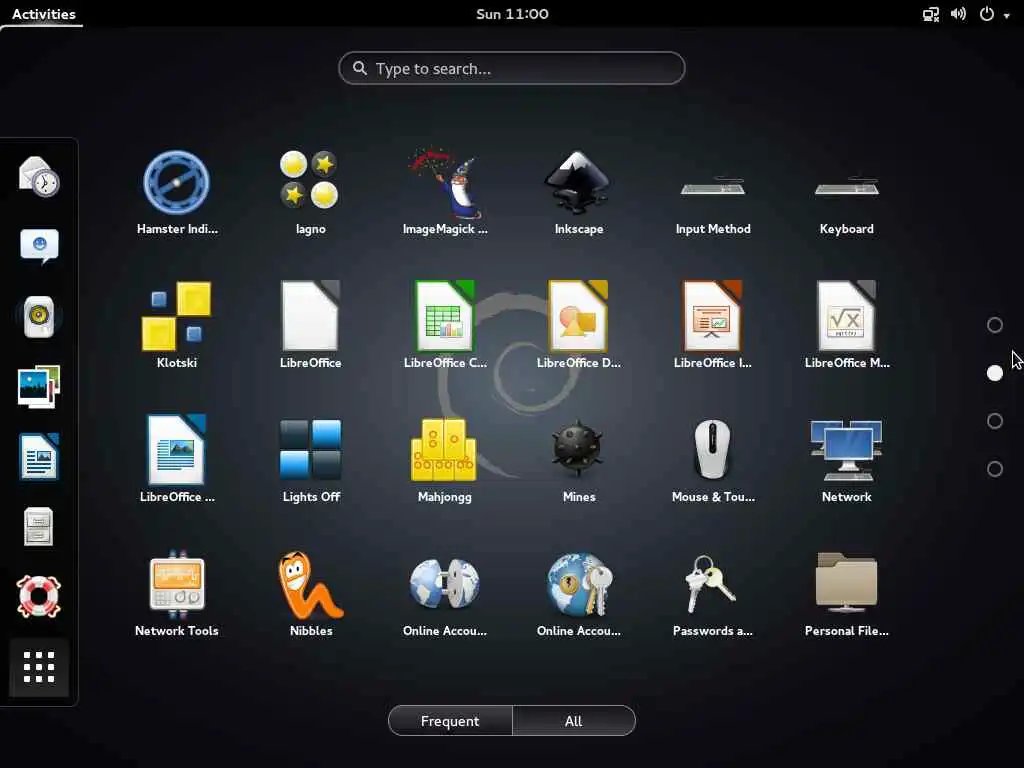The image size is (1024, 768).
Task: Open Help lifebuoy icon in dash
Action: pyautogui.click(x=39, y=596)
